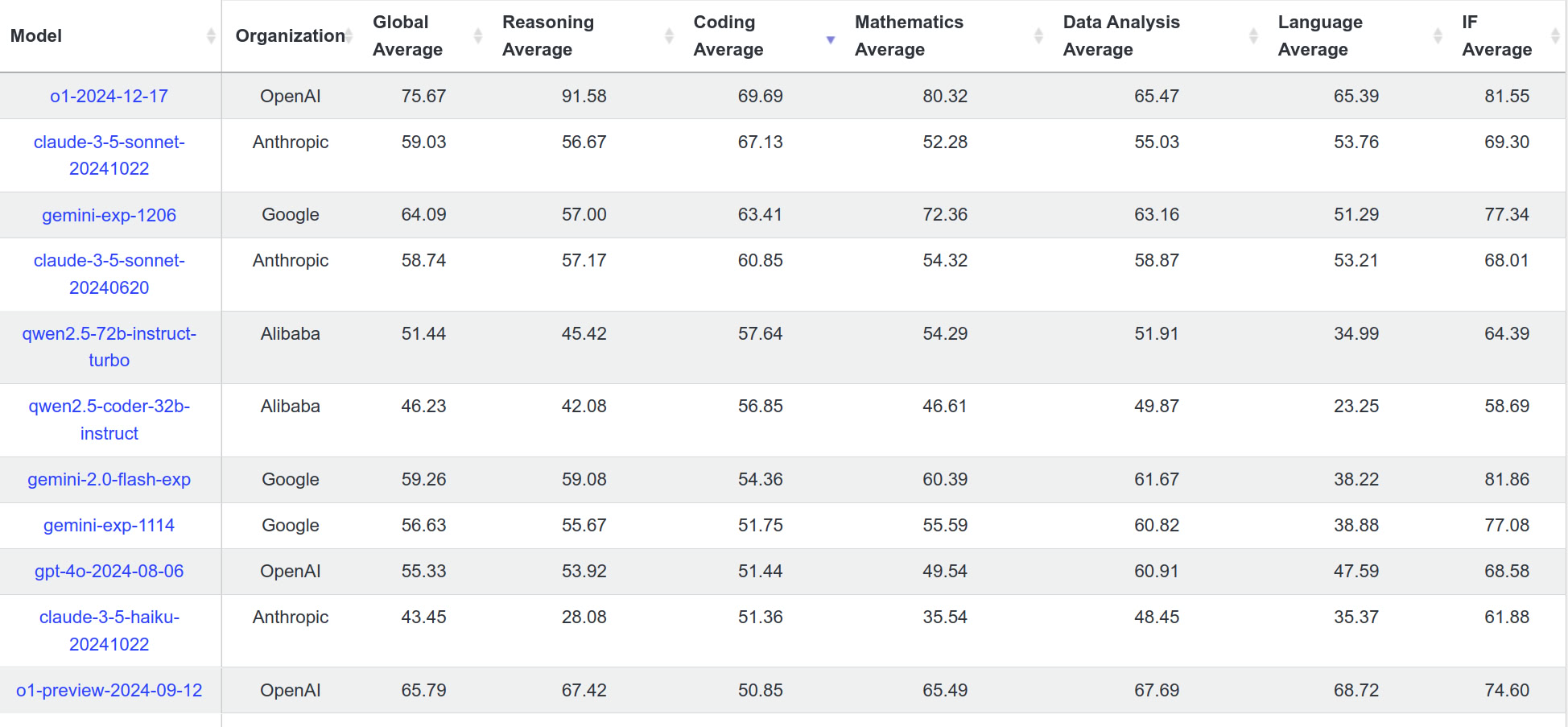Viewport: 1568px width, 727px height.
Task: Open gpt-4o-2024-08-06 model page
Action: point(109,572)
